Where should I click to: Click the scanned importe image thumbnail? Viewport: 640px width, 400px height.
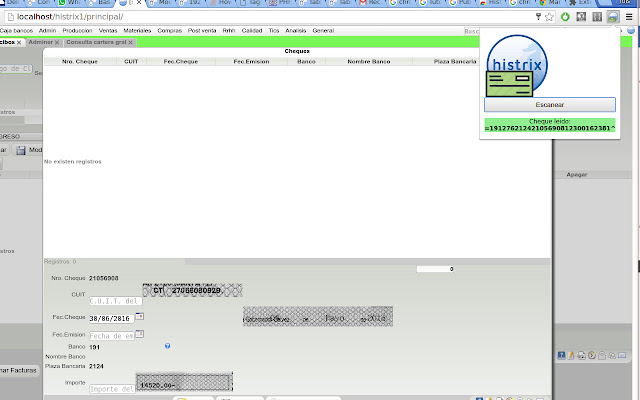[184, 382]
